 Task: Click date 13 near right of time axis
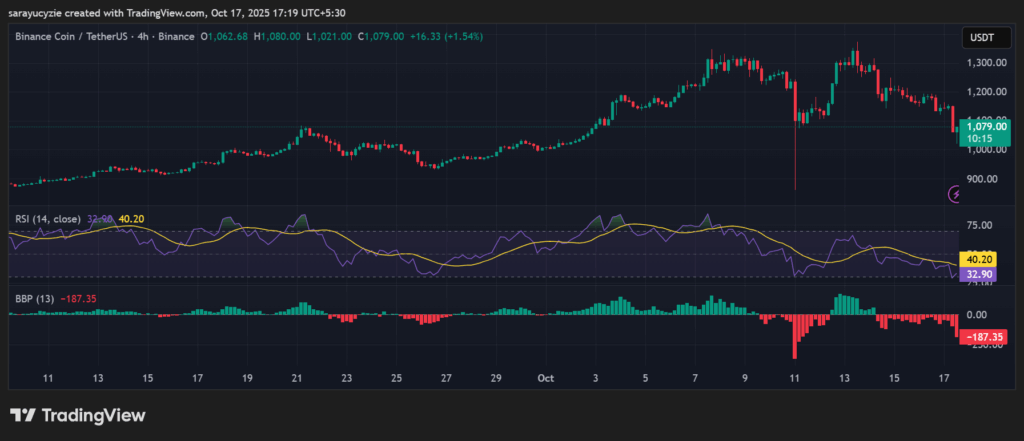coord(845,379)
